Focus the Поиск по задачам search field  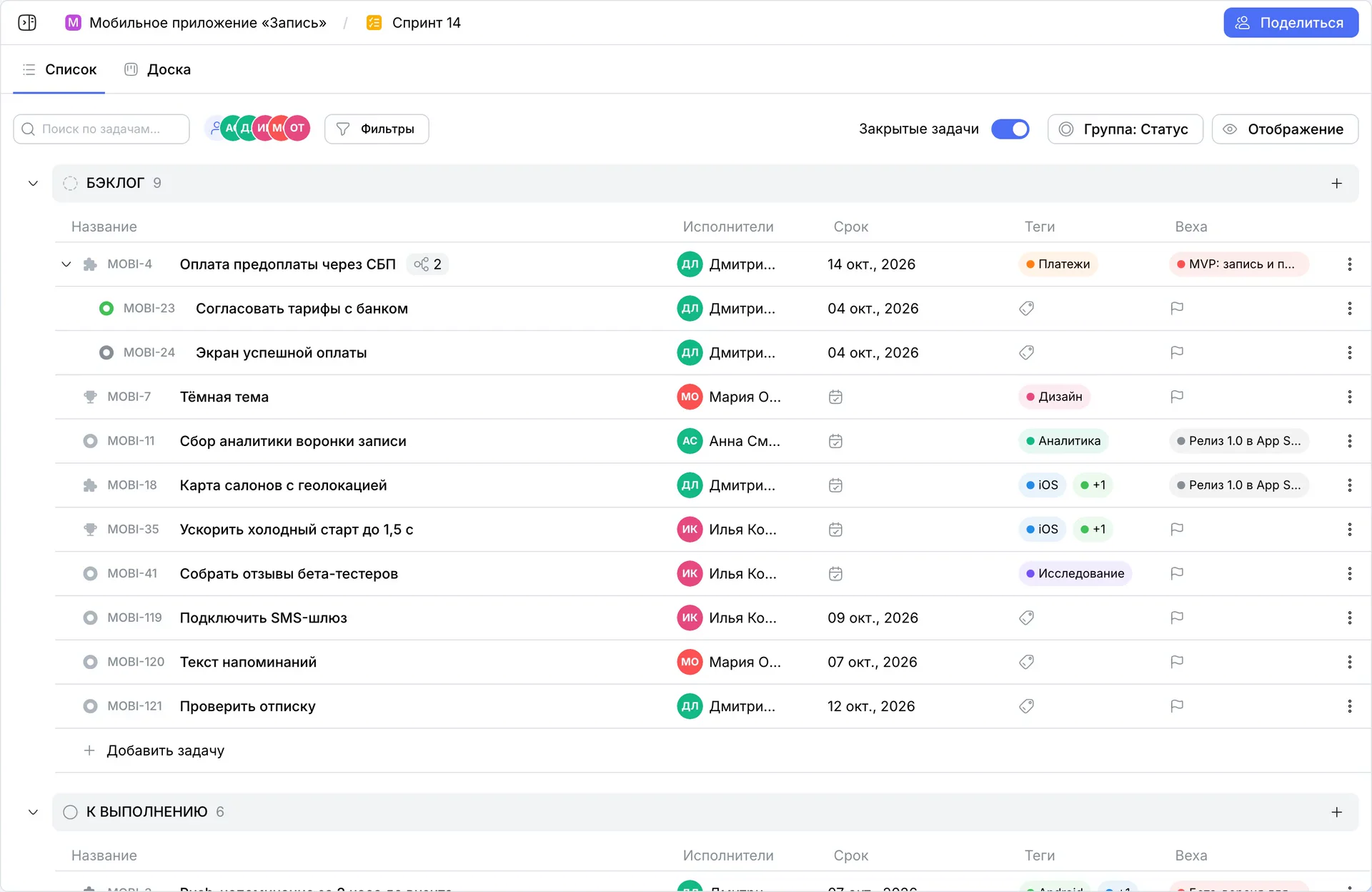pos(101,129)
